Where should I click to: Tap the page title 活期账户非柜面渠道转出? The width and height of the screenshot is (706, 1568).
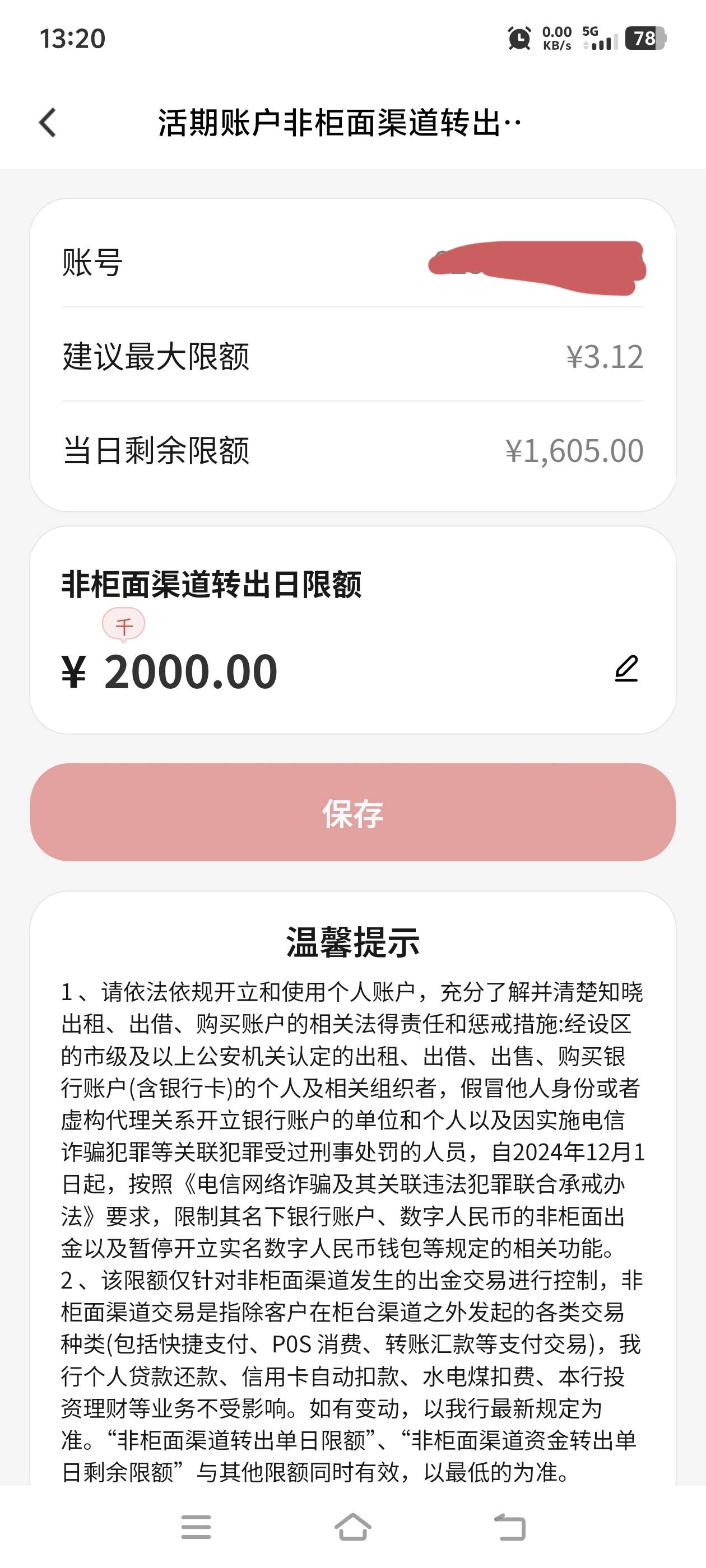338,123
